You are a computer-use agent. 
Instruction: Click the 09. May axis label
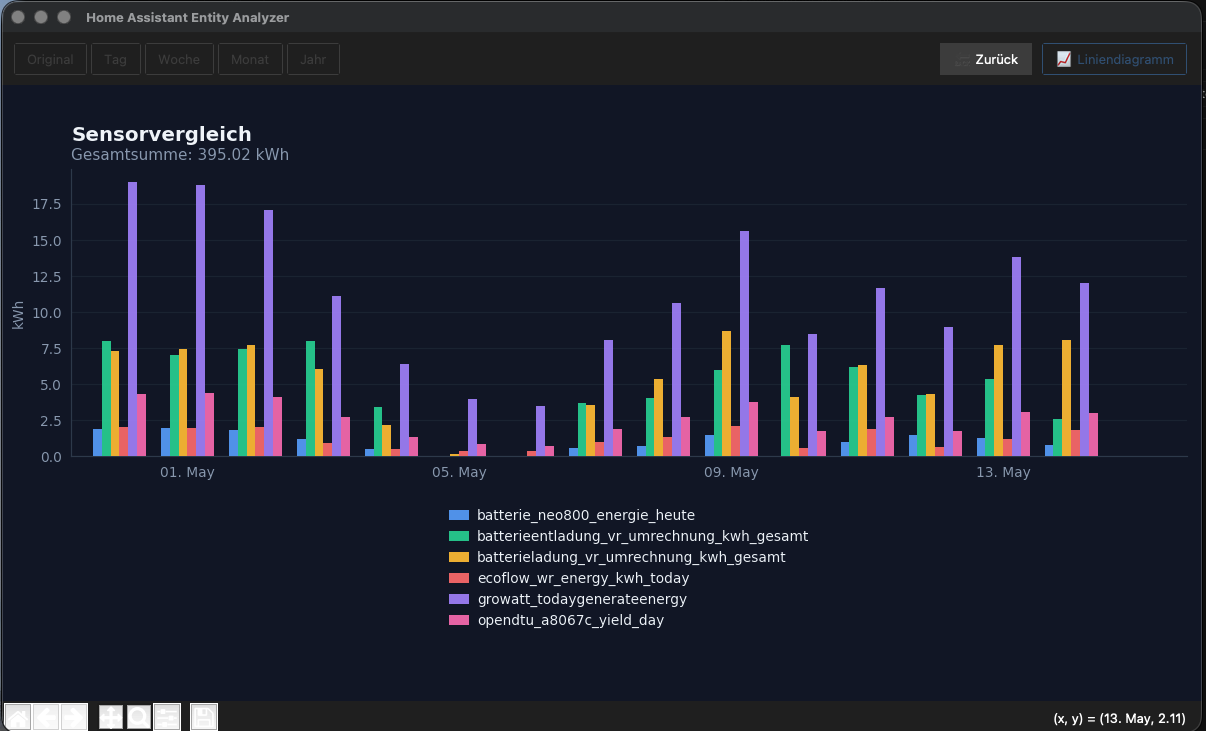tap(731, 472)
